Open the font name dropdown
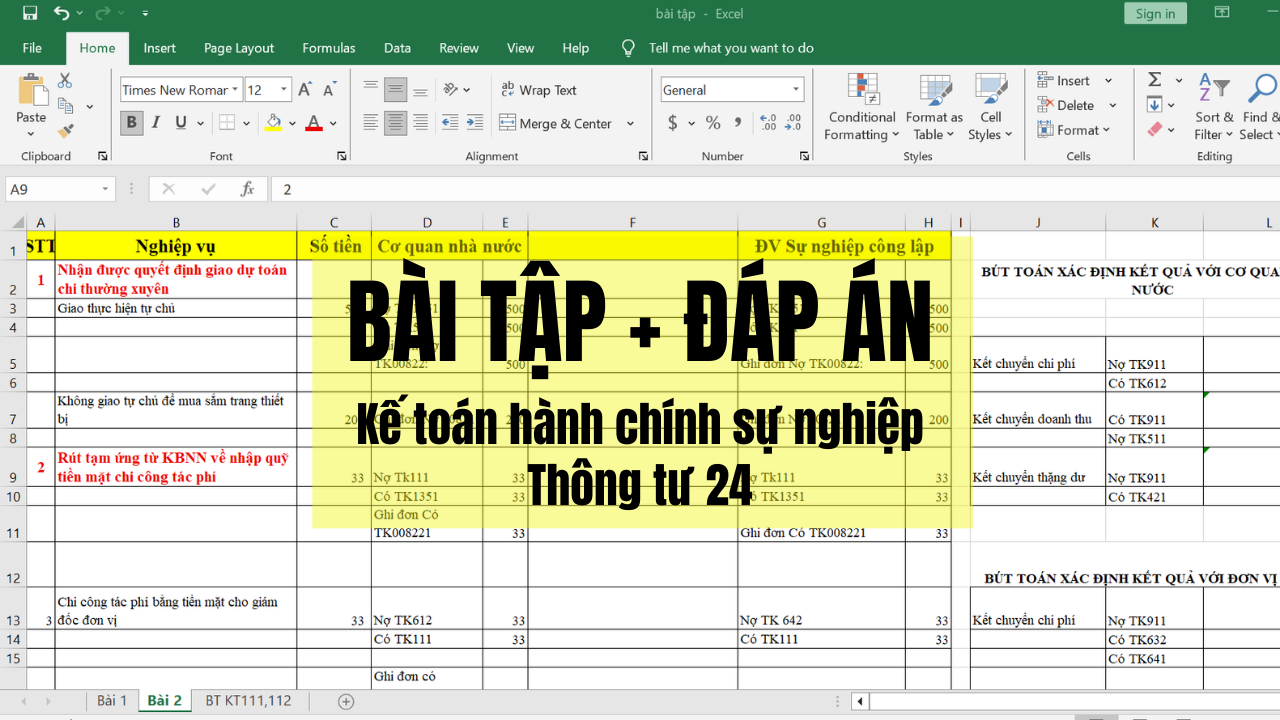 (236, 90)
